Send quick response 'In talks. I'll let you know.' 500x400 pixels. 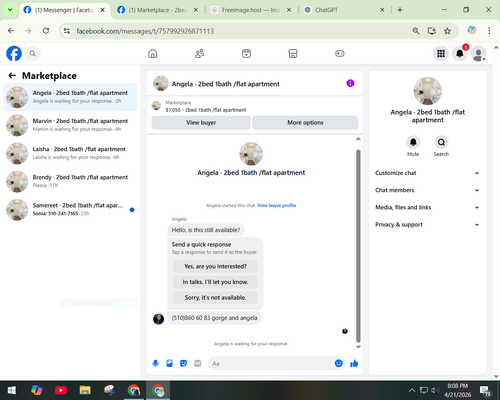(x=215, y=282)
